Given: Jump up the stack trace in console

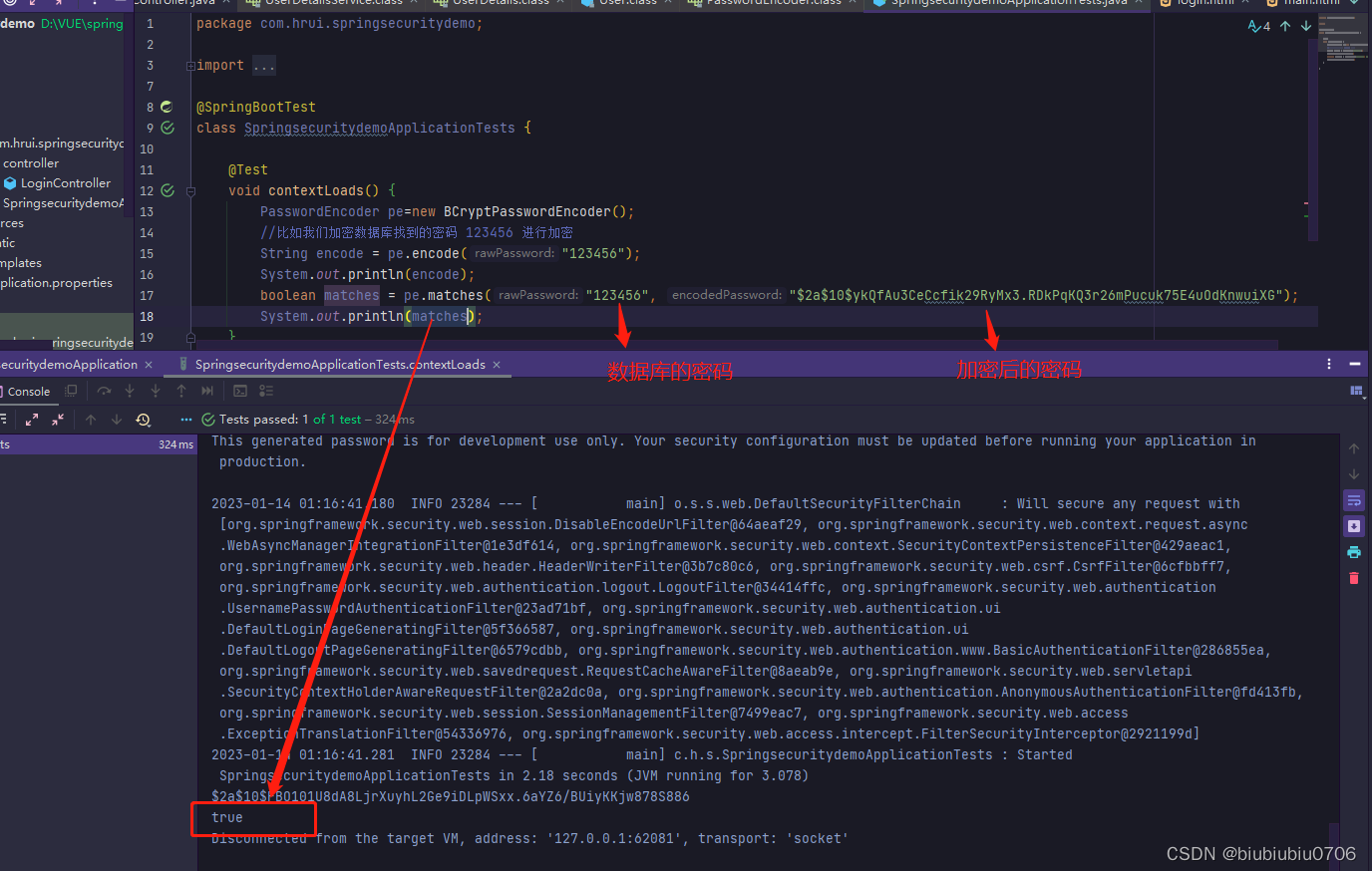Looking at the screenshot, I should tap(1354, 448).
